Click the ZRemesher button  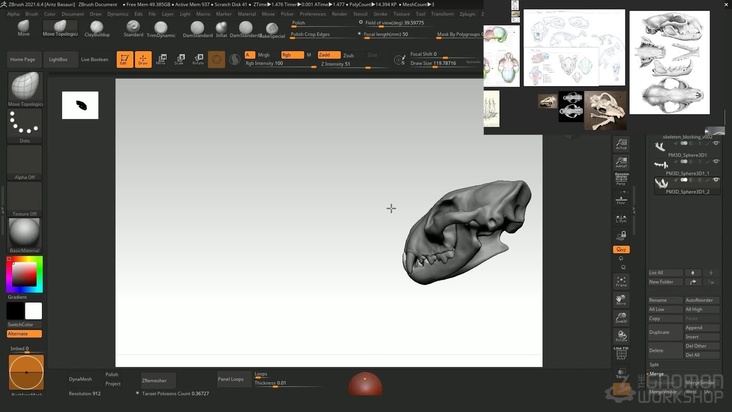[x=159, y=381]
